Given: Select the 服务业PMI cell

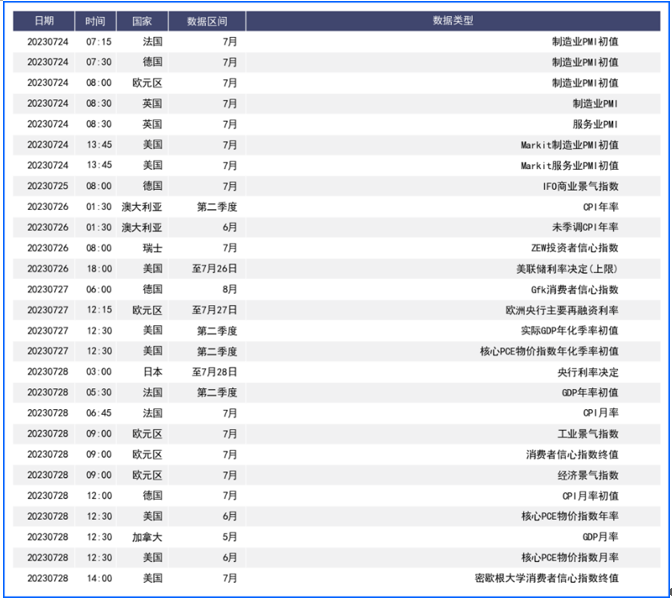Looking at the screenshot, I should pyautogui.click(x=595, y=124).
